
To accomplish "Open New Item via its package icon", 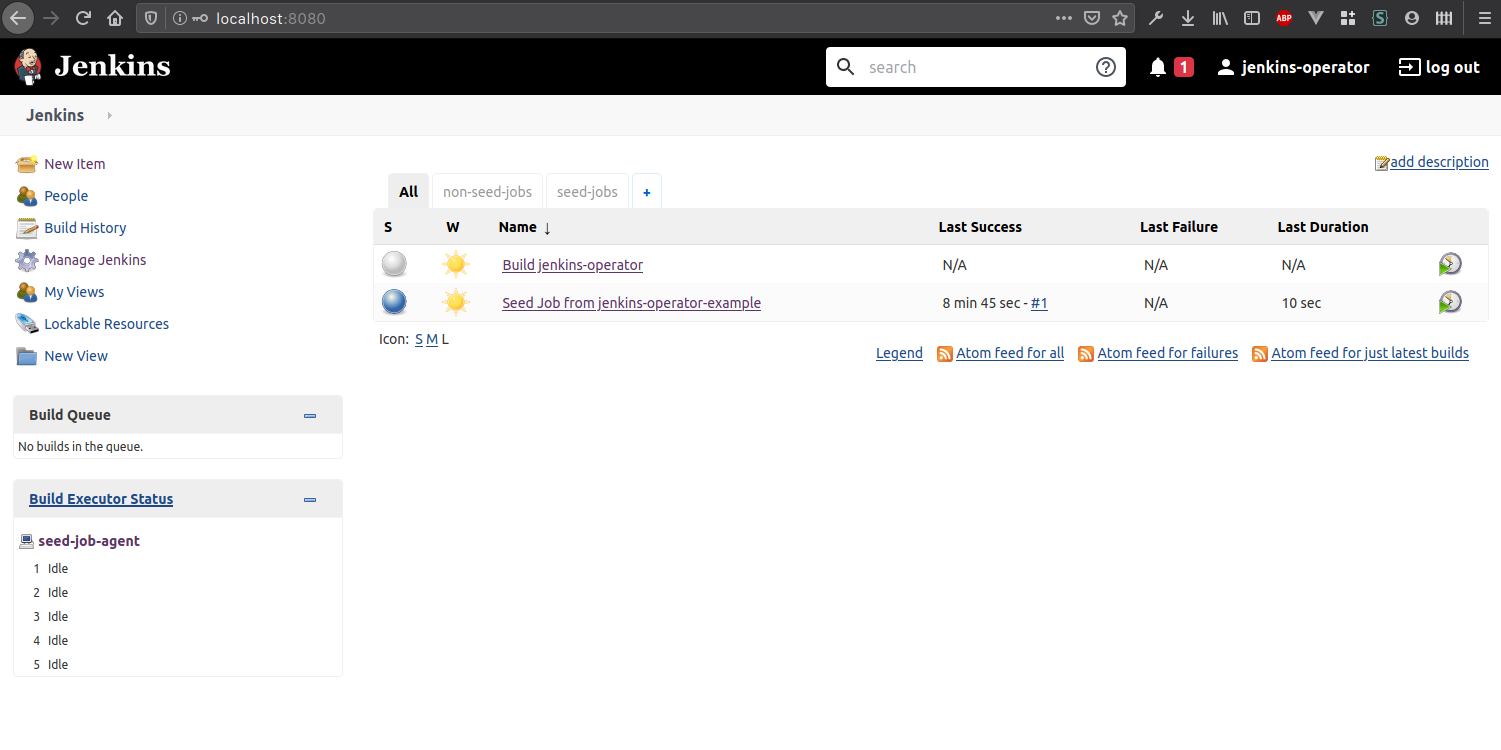I will 26,163.
